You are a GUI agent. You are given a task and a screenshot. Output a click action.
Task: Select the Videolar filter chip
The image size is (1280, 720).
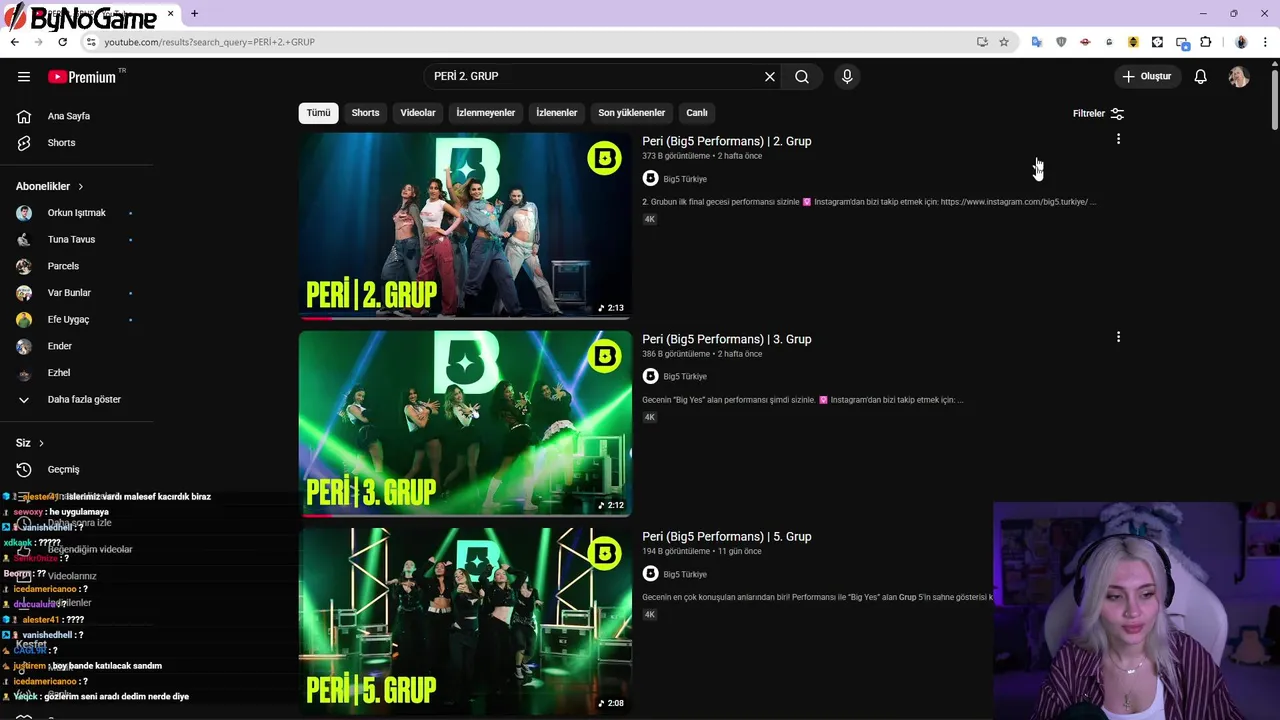(418, 113)
